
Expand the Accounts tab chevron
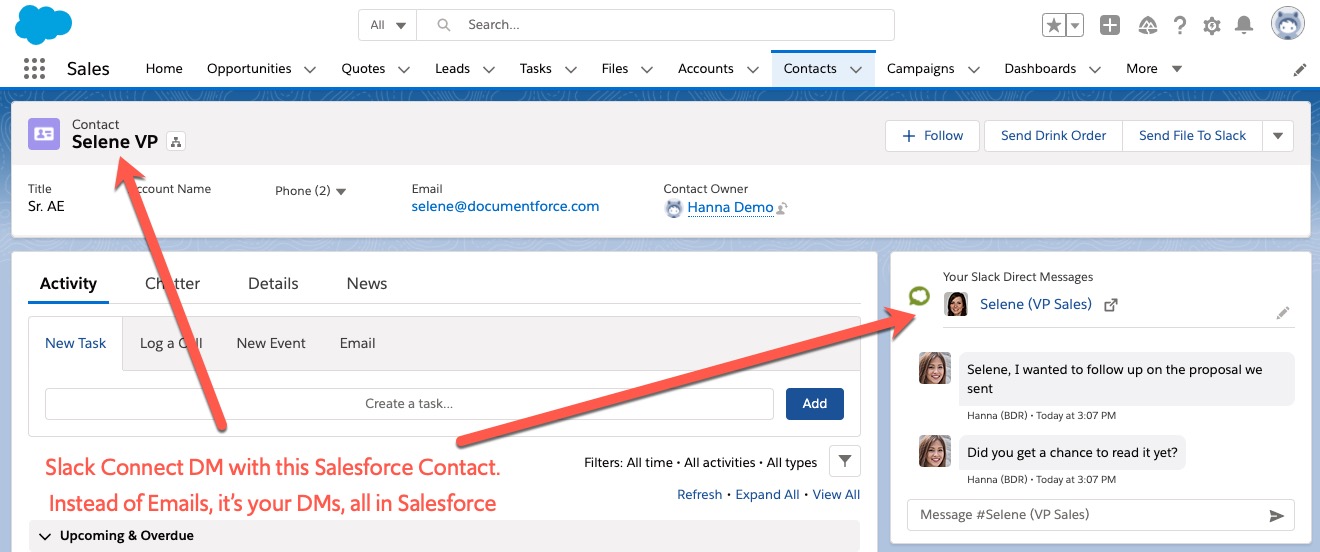tap(752, 70)
